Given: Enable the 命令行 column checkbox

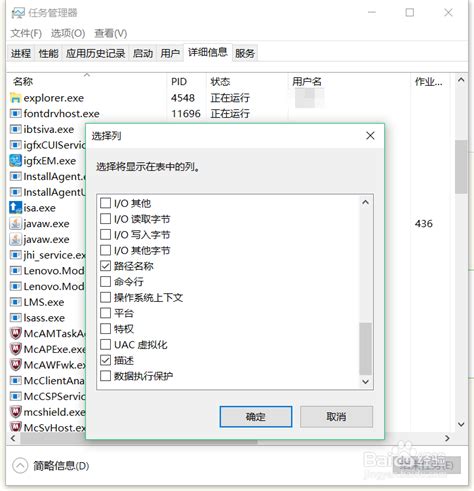Looking at the screenshot, I should pos(105,281).
